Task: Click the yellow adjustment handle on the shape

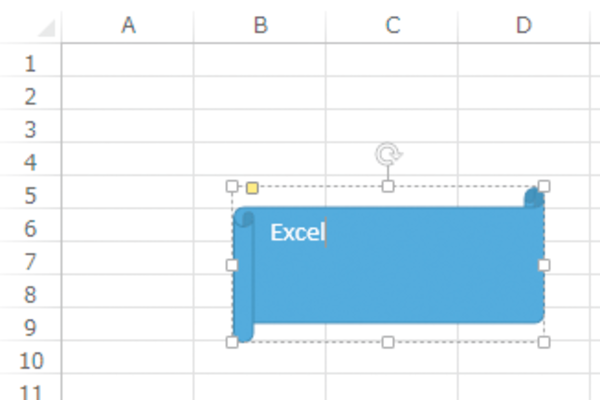Action: click(252, 188)
